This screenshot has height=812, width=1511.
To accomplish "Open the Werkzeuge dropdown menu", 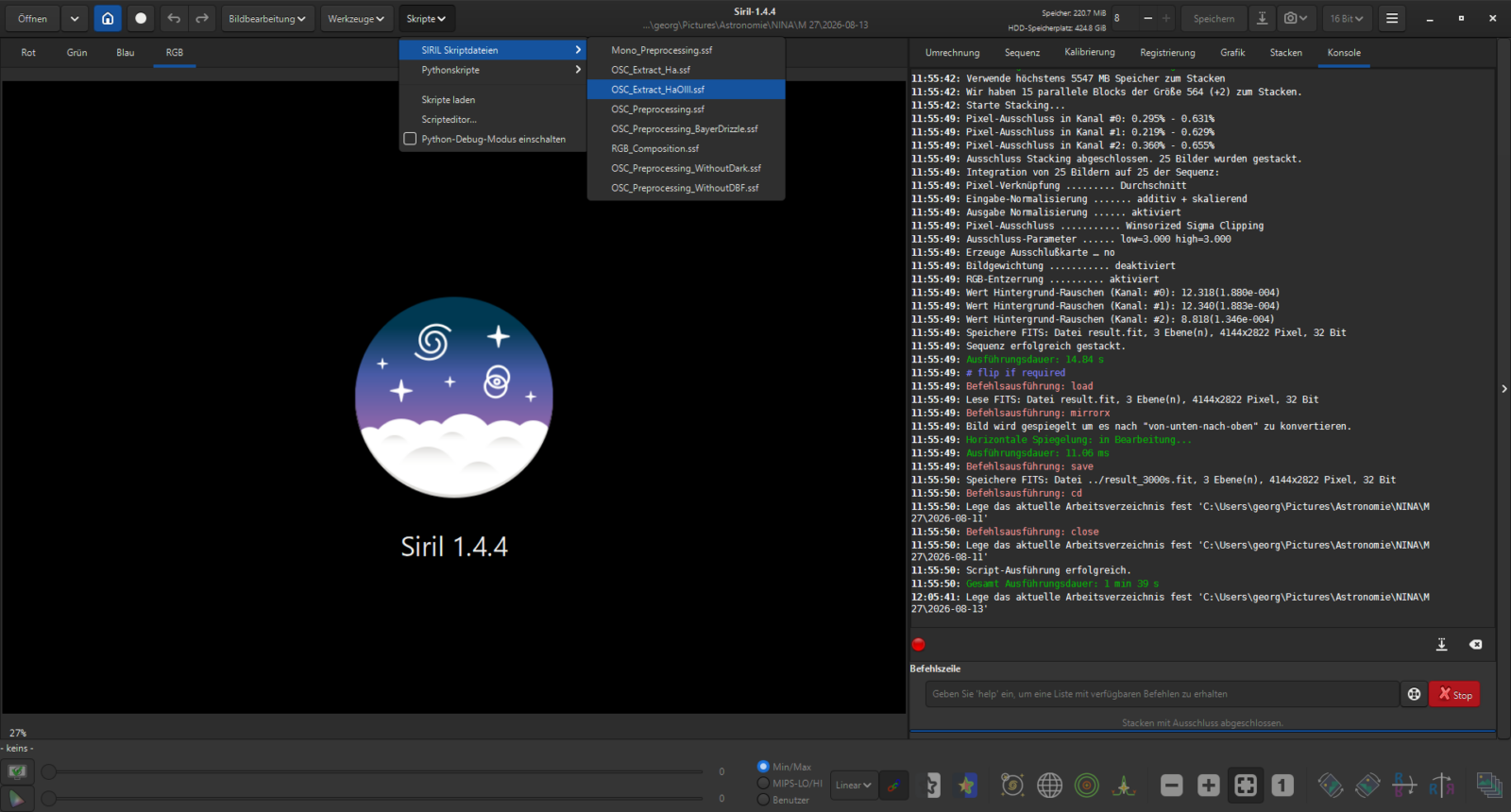I will [x=356, y=19].
